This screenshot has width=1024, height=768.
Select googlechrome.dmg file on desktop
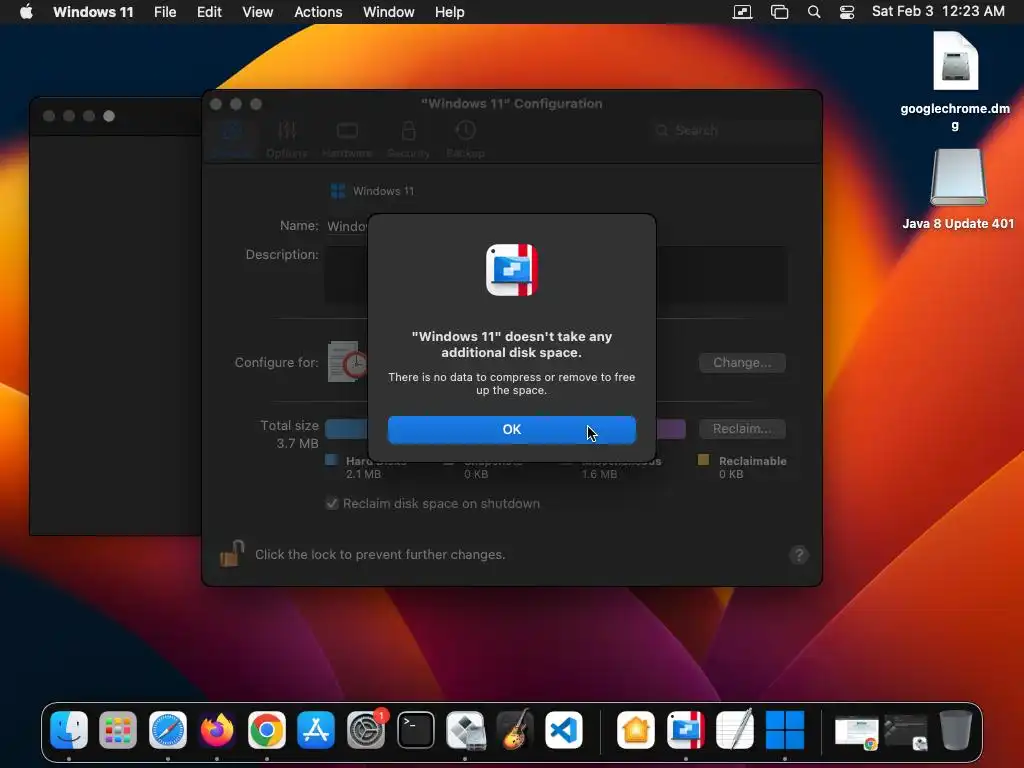(x=955, y=82)
